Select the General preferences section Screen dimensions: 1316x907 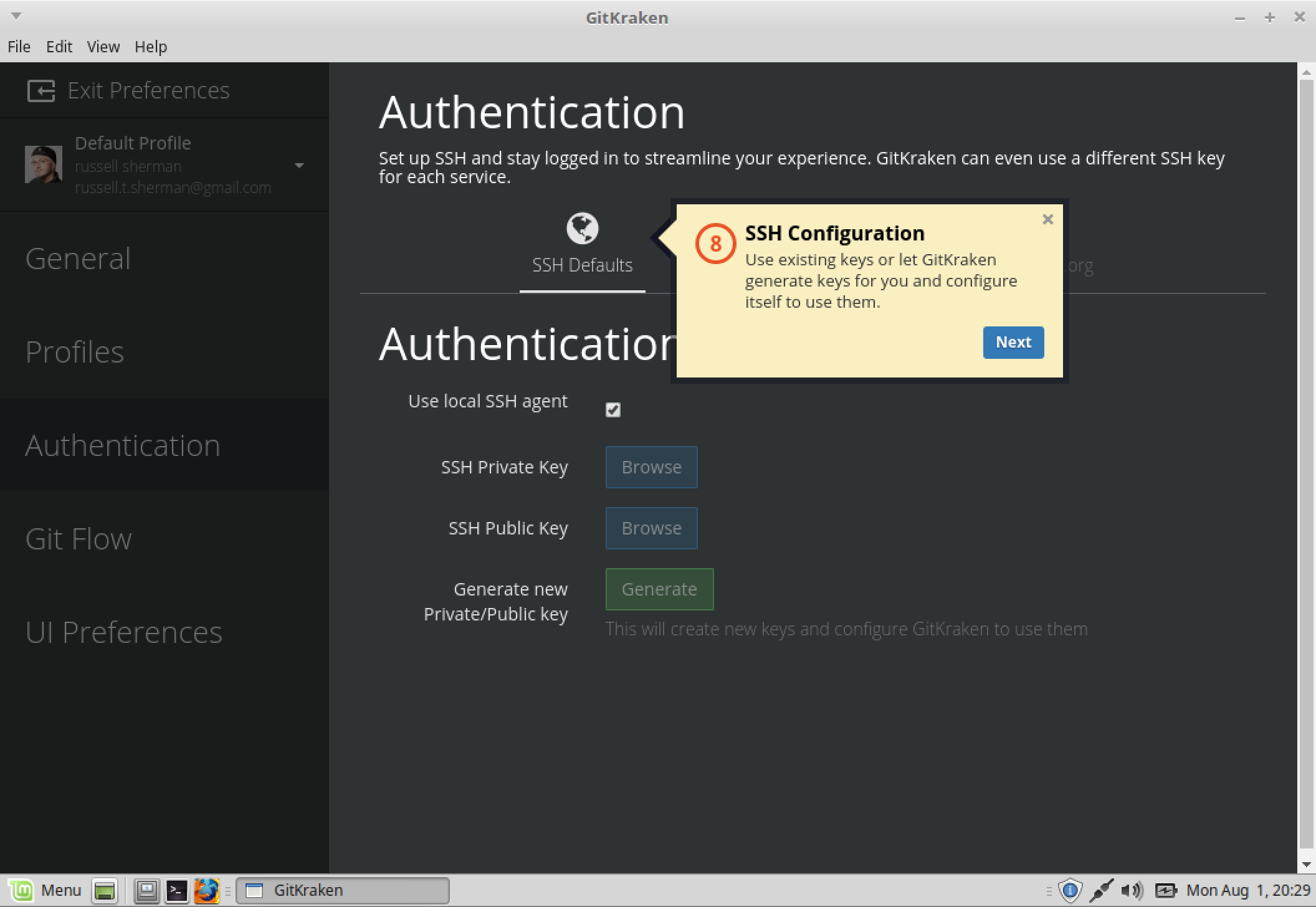click(164, 259)
